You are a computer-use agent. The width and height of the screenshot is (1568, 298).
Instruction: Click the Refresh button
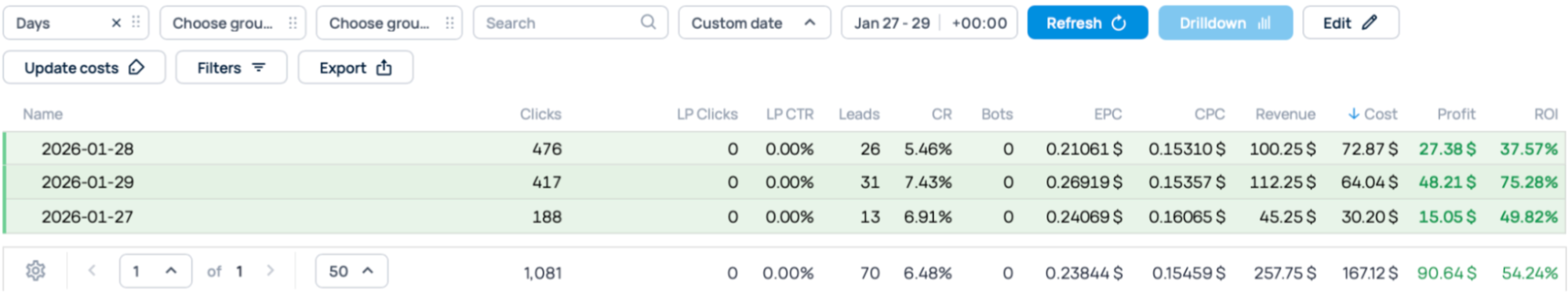pyautogui.click(x=1087, y=23)
